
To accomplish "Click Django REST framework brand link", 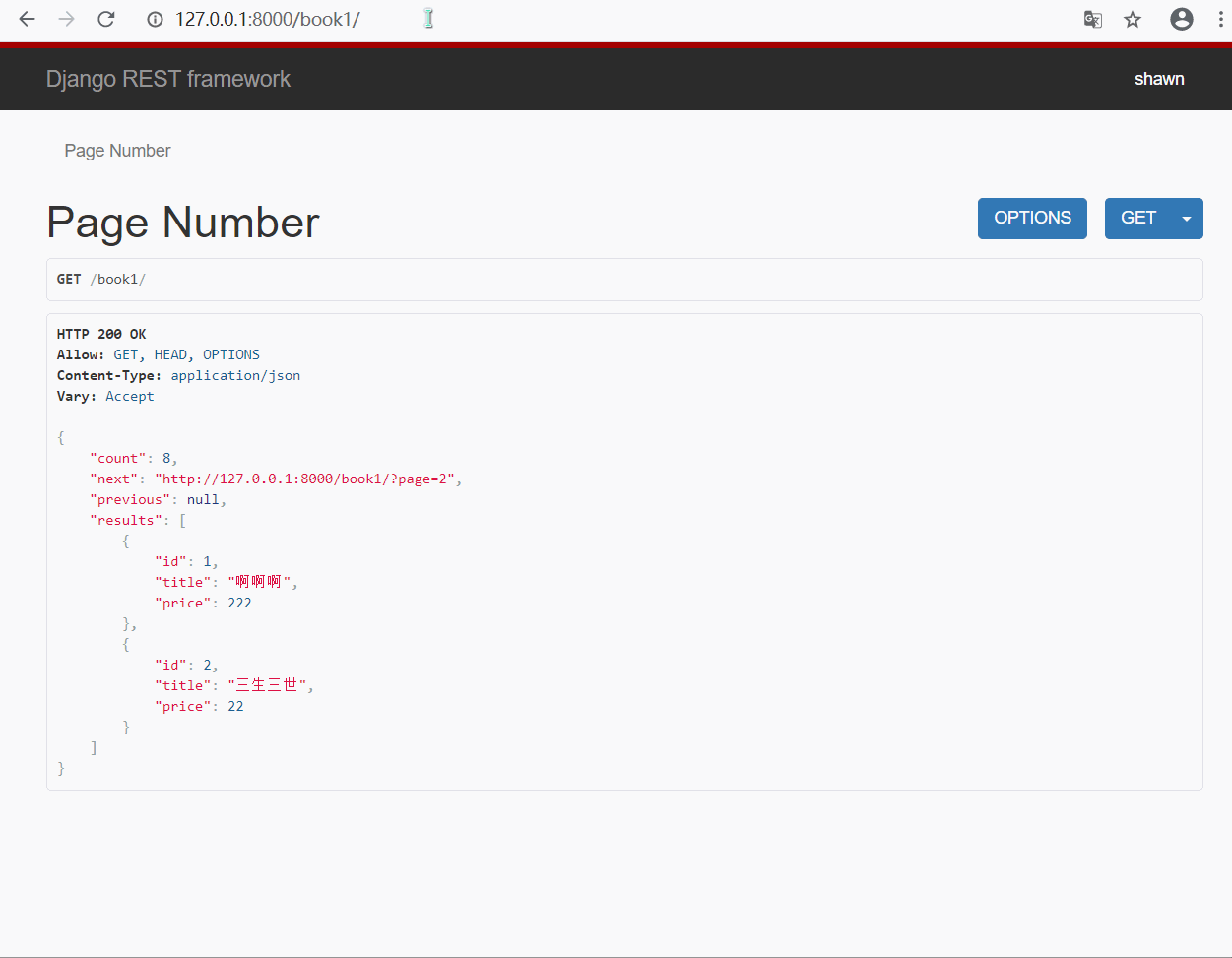I will [x=167, y=79].
